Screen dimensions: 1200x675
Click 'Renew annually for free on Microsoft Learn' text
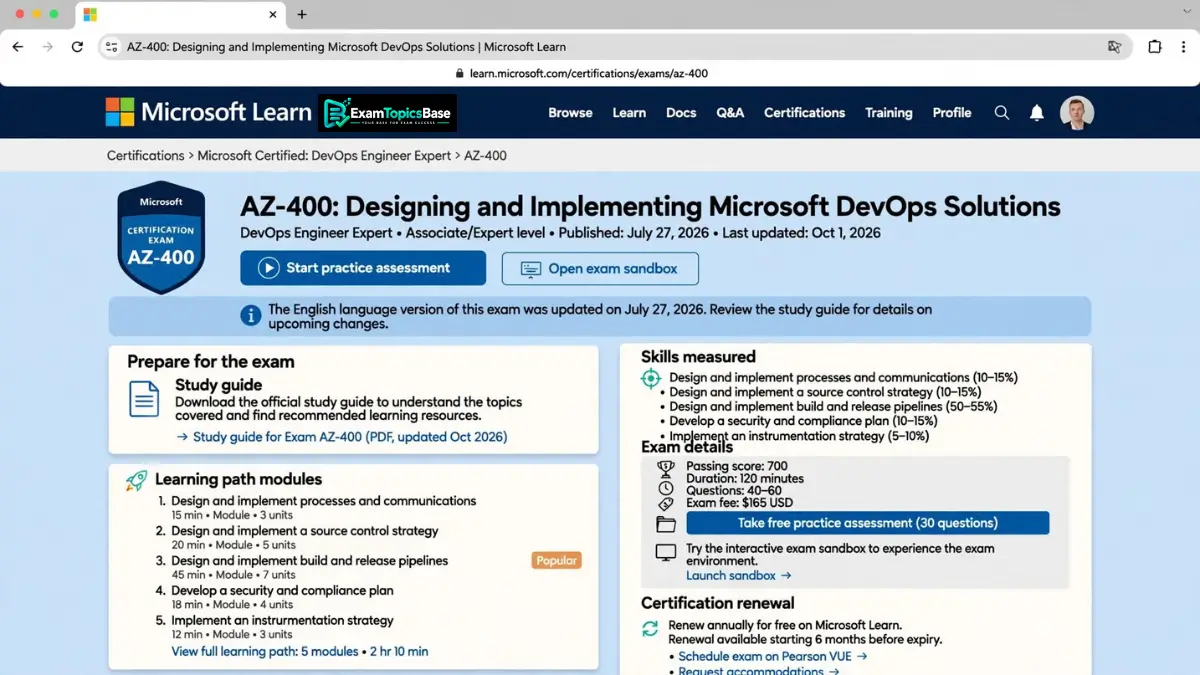785,625
